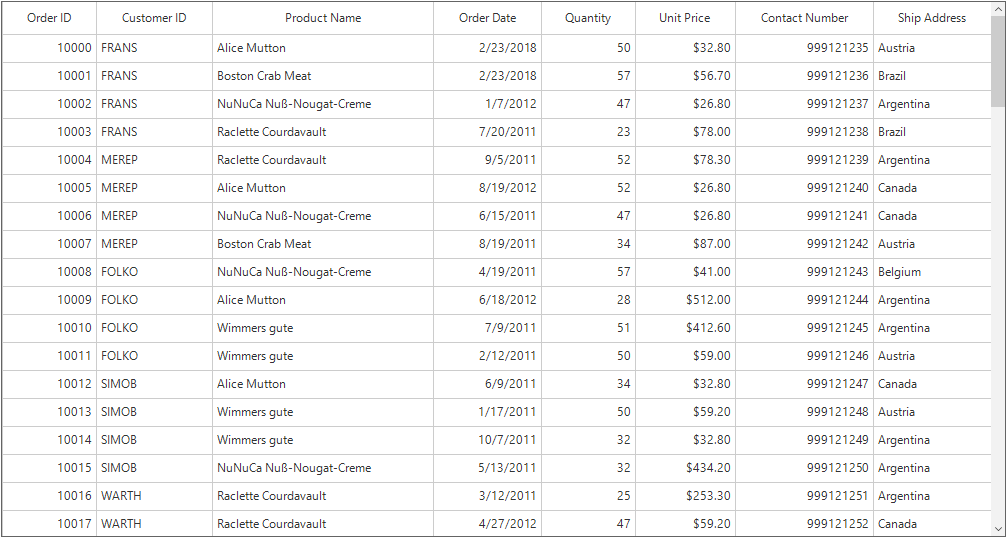Select order ID cell 10001

coord(49,76)
